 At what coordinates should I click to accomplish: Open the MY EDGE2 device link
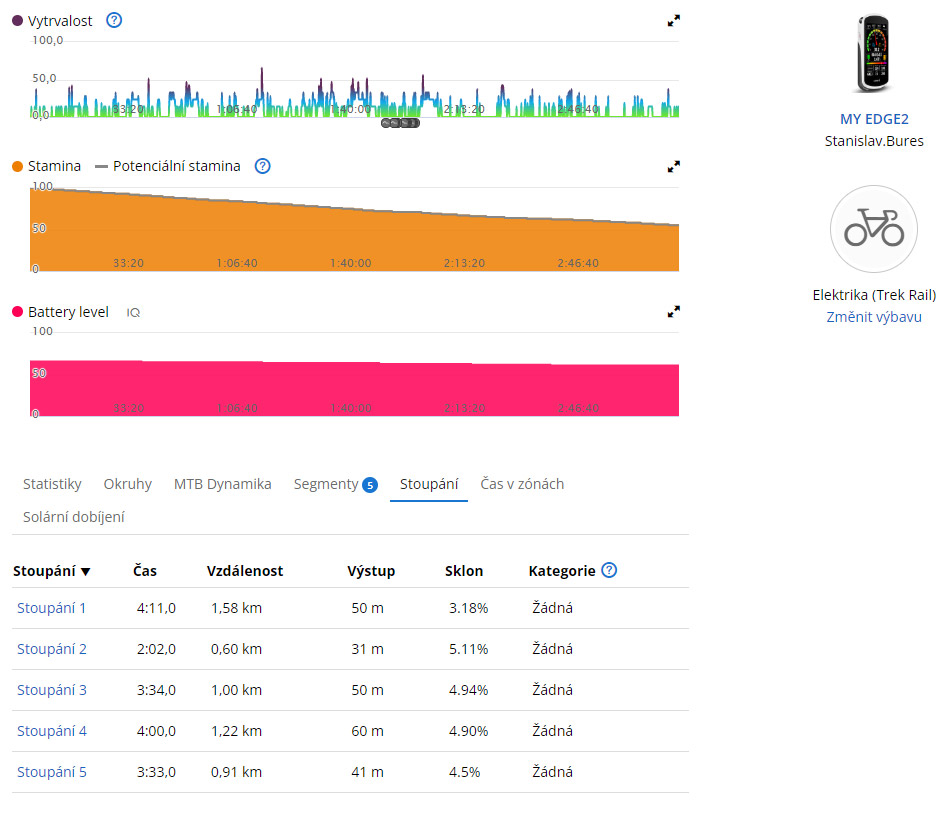[x=874, y=119]
